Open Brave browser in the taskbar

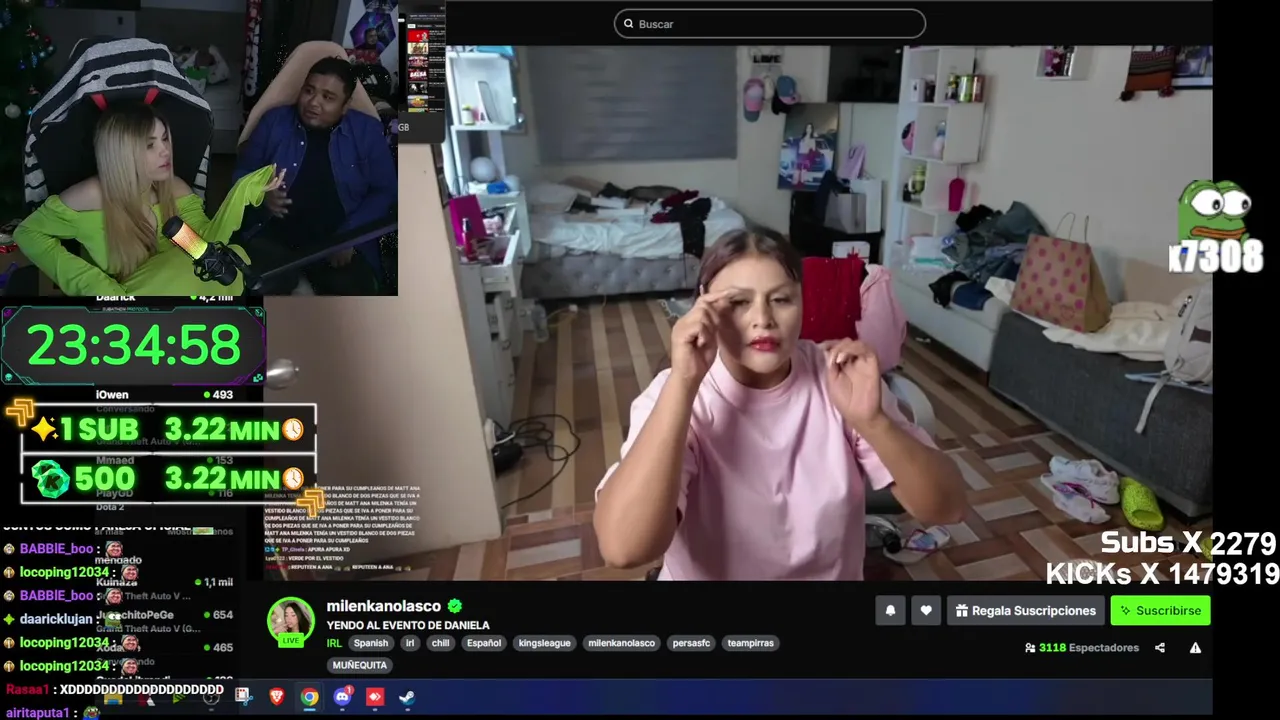point(277,697)
